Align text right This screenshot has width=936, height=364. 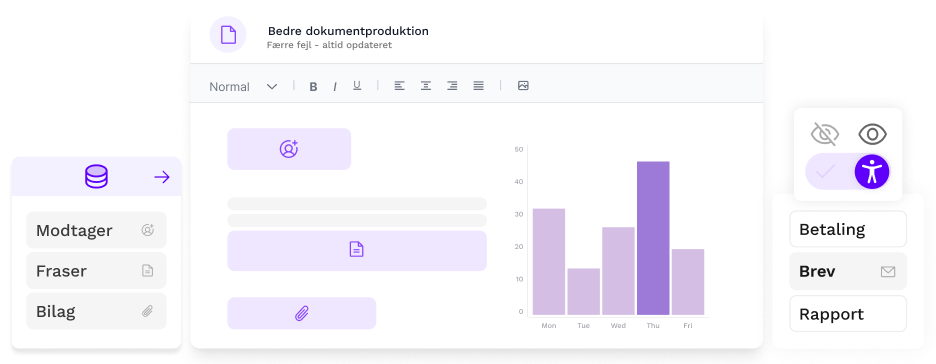tap(452, 86)
